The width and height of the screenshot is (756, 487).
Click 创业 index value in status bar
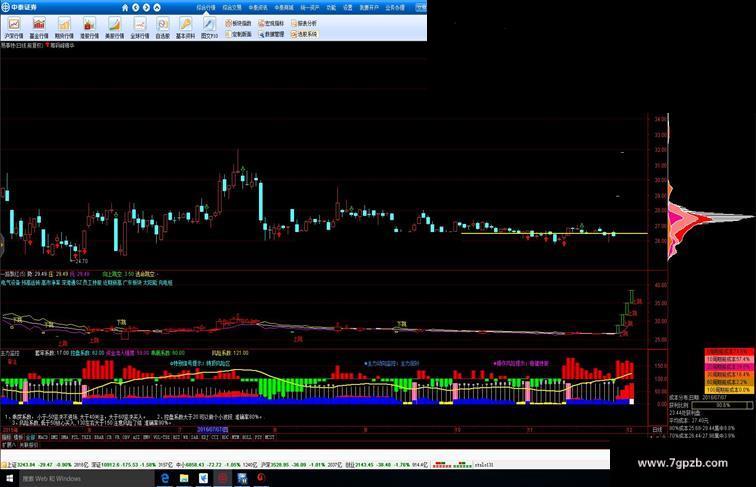(x=364, y=465)
